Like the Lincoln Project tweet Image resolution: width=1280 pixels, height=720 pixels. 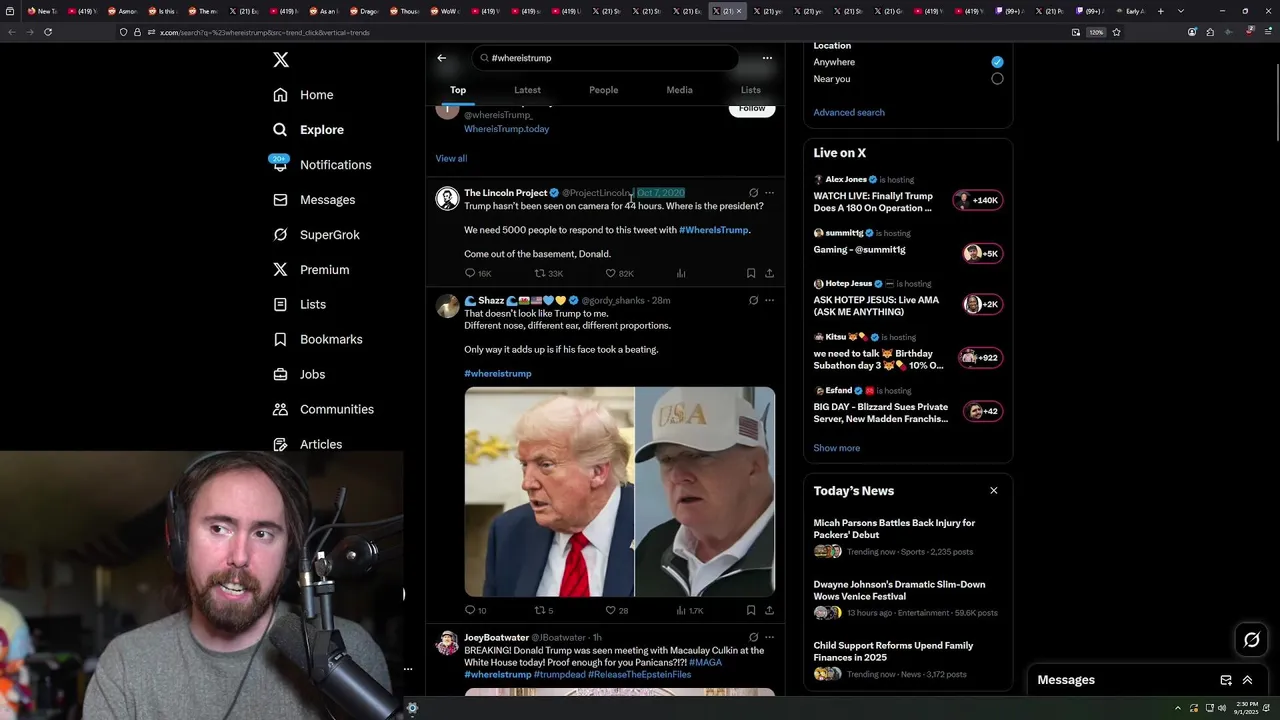[611, 273]
